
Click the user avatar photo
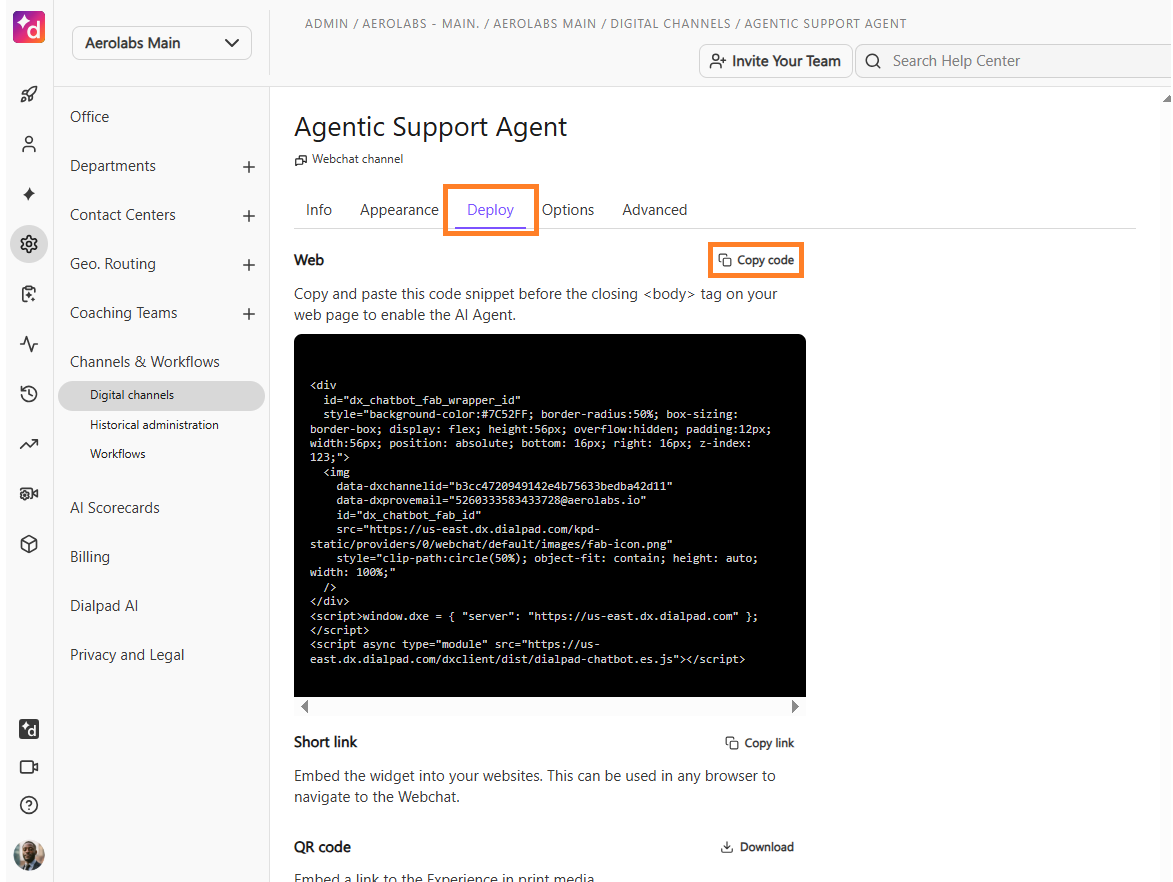pyautogui.click(x=29, y=854)
